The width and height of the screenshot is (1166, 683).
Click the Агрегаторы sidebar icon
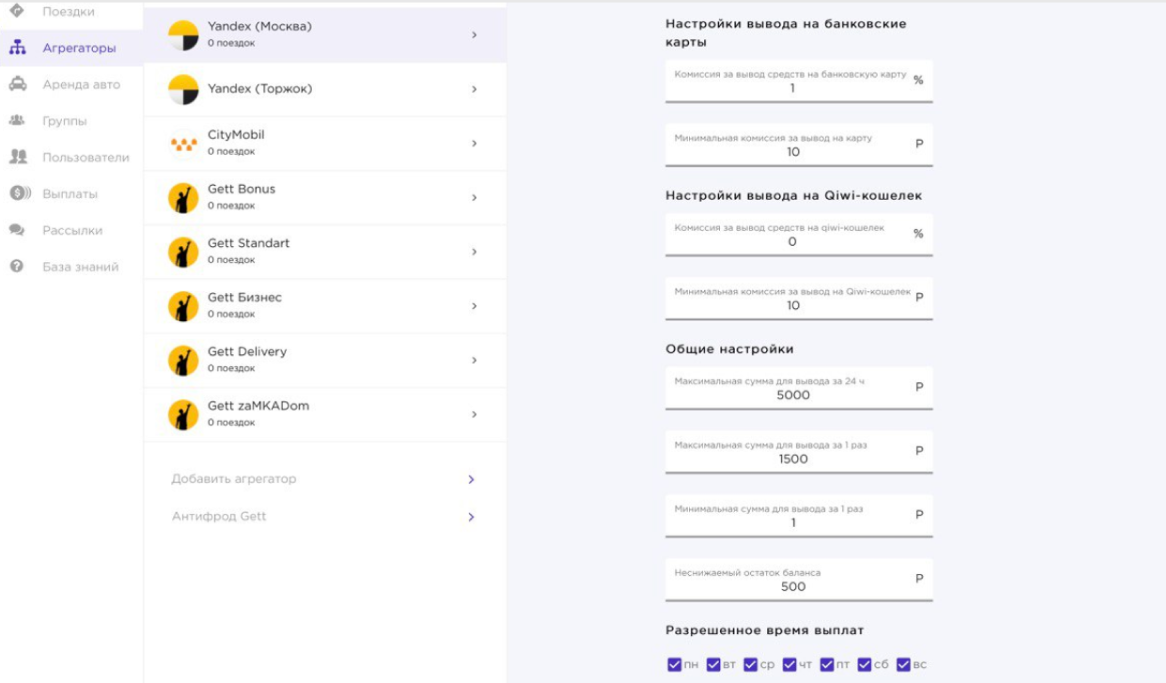coord(17,47)
